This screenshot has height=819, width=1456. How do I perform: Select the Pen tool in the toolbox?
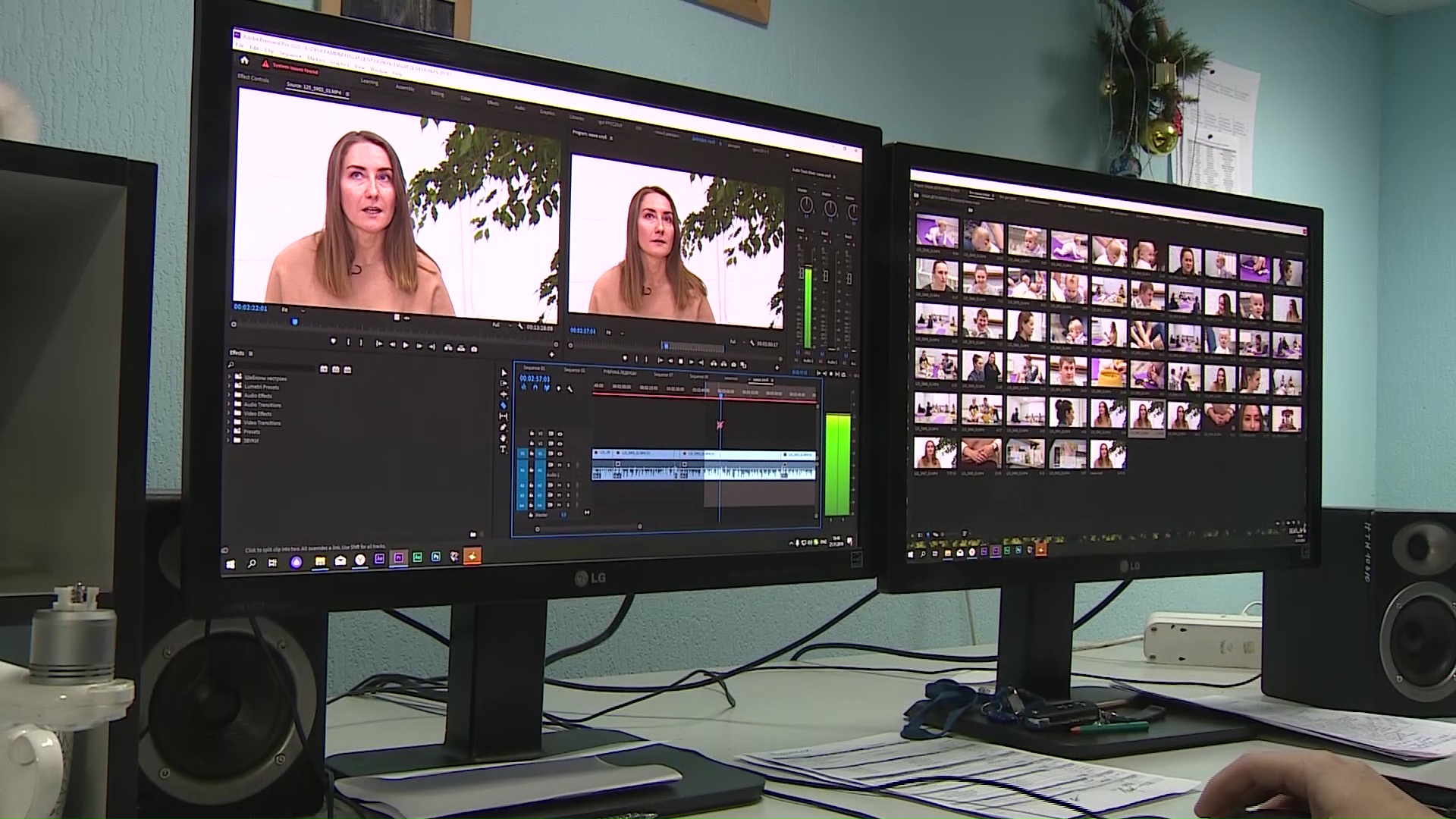click(503, 428)
